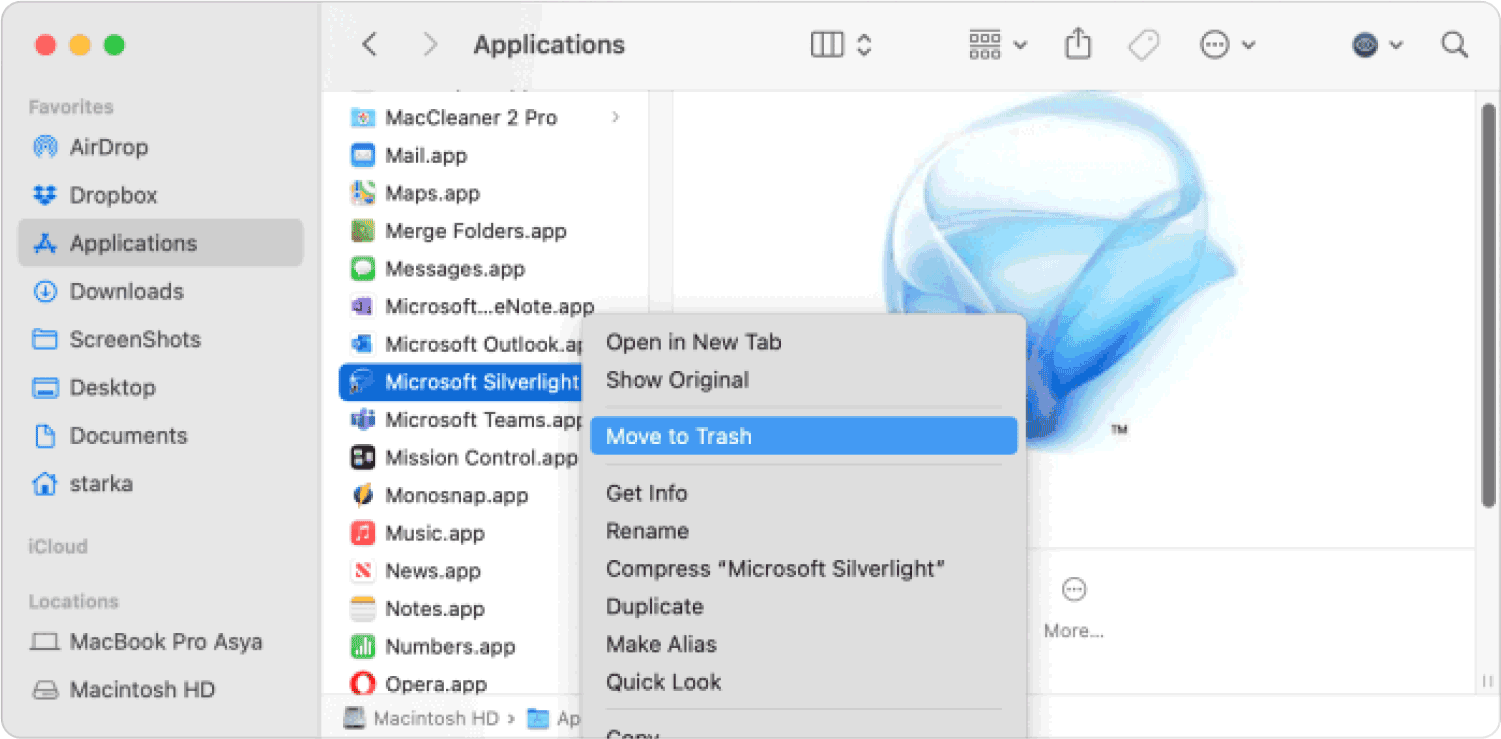This screenshot has height=739, width=1501.
Task: Click Macintosh HD in path bar
Action: [x=420, y=718]
